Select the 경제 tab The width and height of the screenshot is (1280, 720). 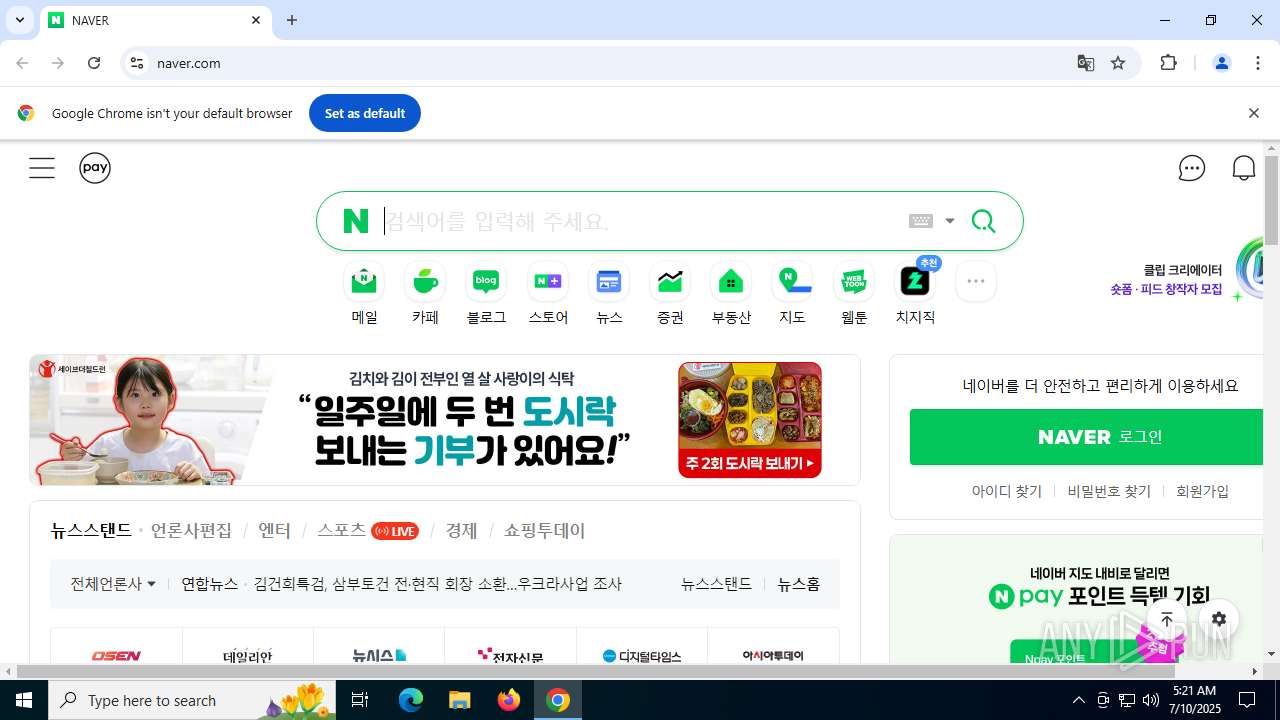click(461, 530)
